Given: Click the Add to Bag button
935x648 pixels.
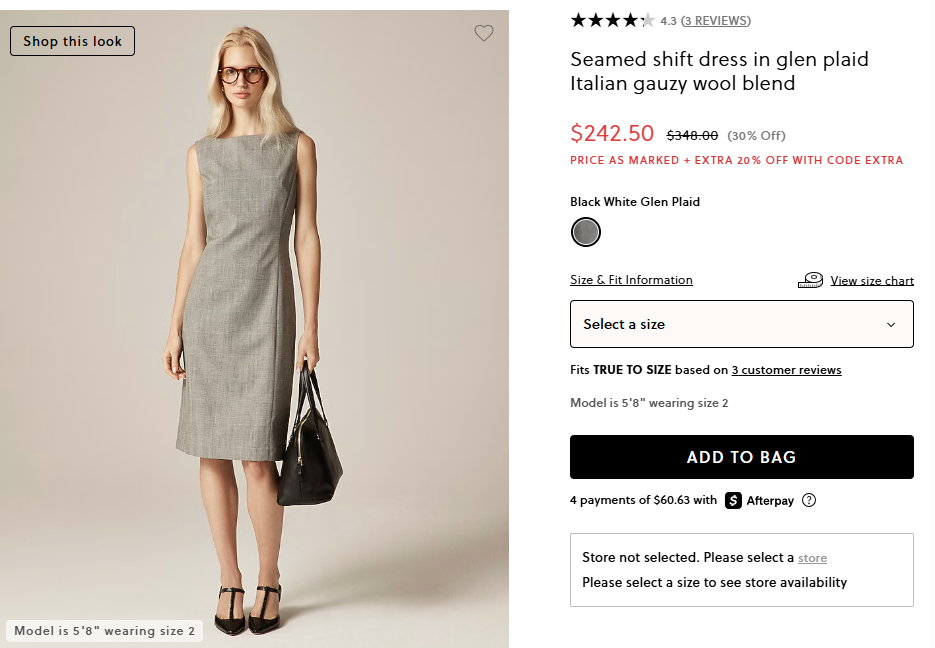Looking at the screenshot, I should [x=741, y=457].
